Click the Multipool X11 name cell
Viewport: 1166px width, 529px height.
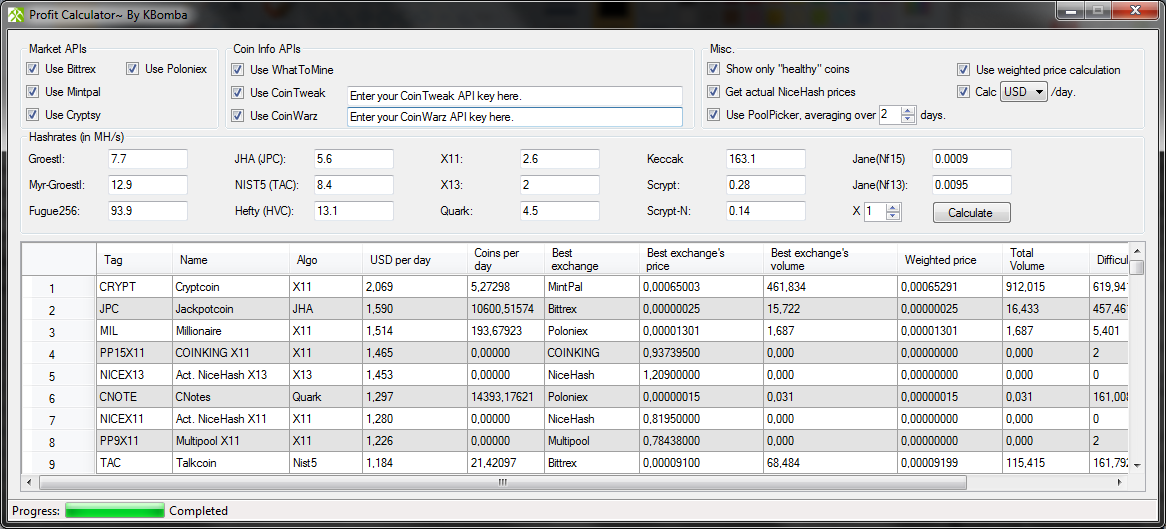(x=231, y=442)
